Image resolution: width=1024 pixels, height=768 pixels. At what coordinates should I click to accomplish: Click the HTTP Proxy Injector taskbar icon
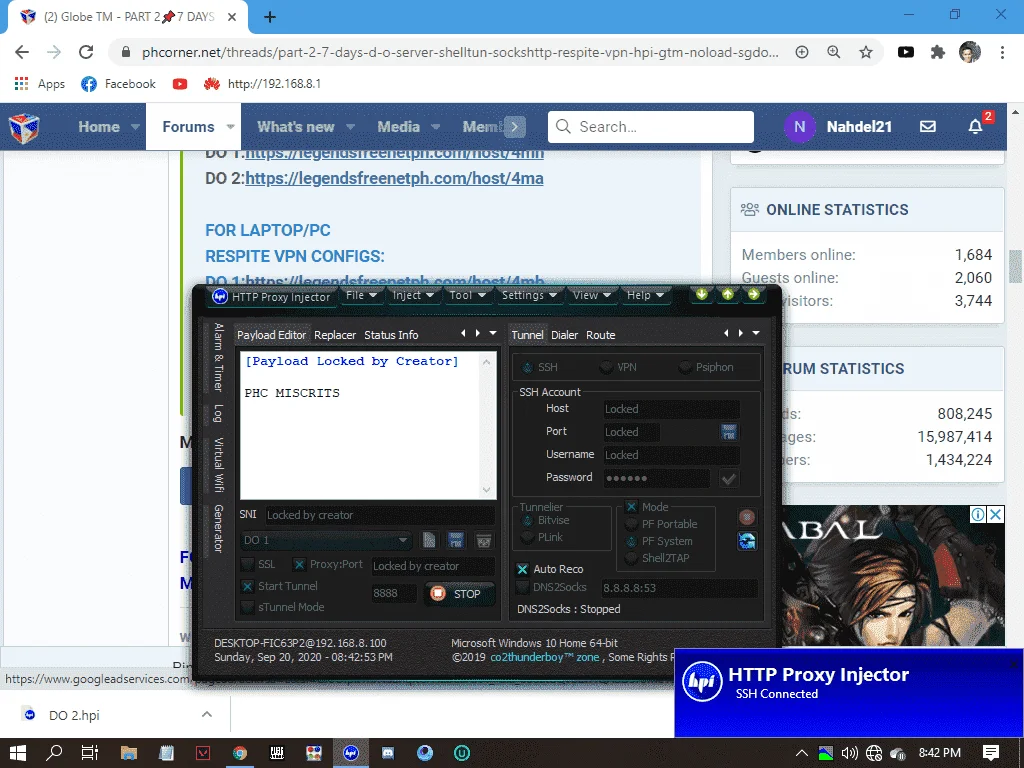click(x=351, y=753)
